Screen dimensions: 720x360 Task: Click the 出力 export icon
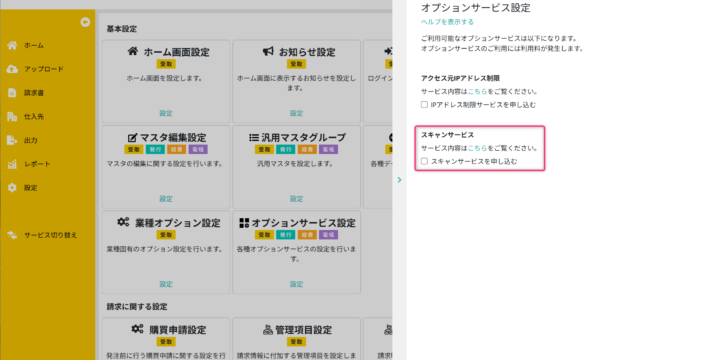pos(12,140)
